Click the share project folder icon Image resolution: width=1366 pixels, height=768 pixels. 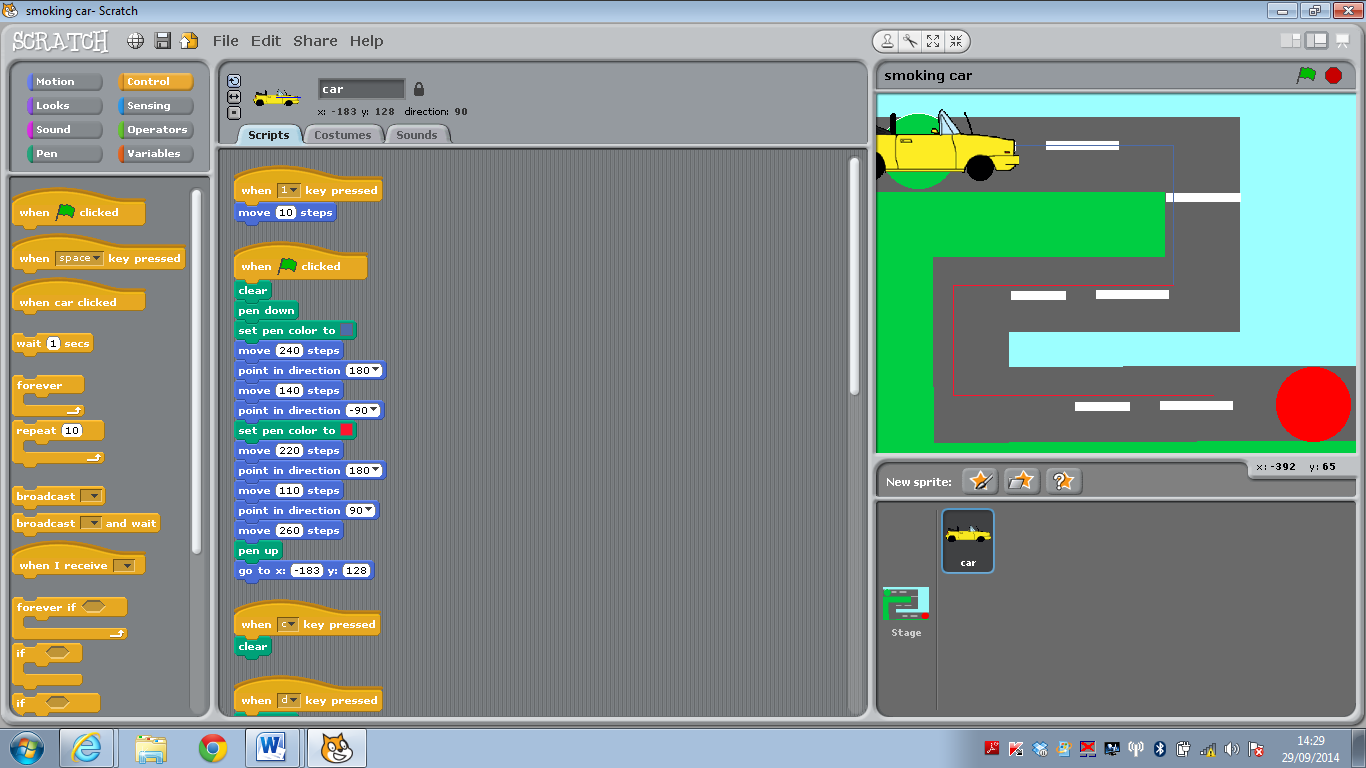[189, 41]
